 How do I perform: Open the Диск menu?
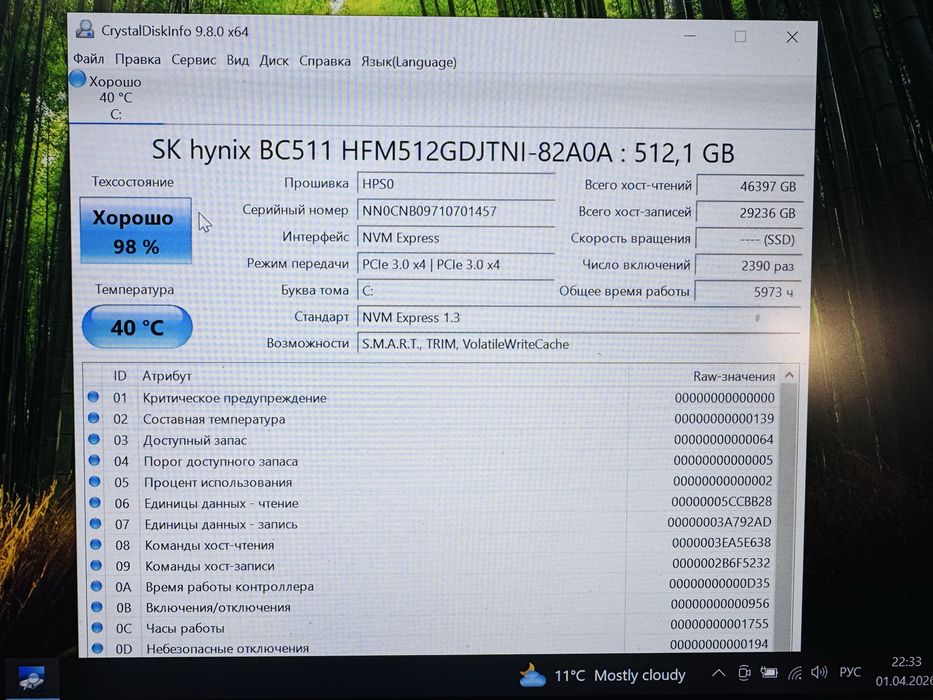[274, 61]
